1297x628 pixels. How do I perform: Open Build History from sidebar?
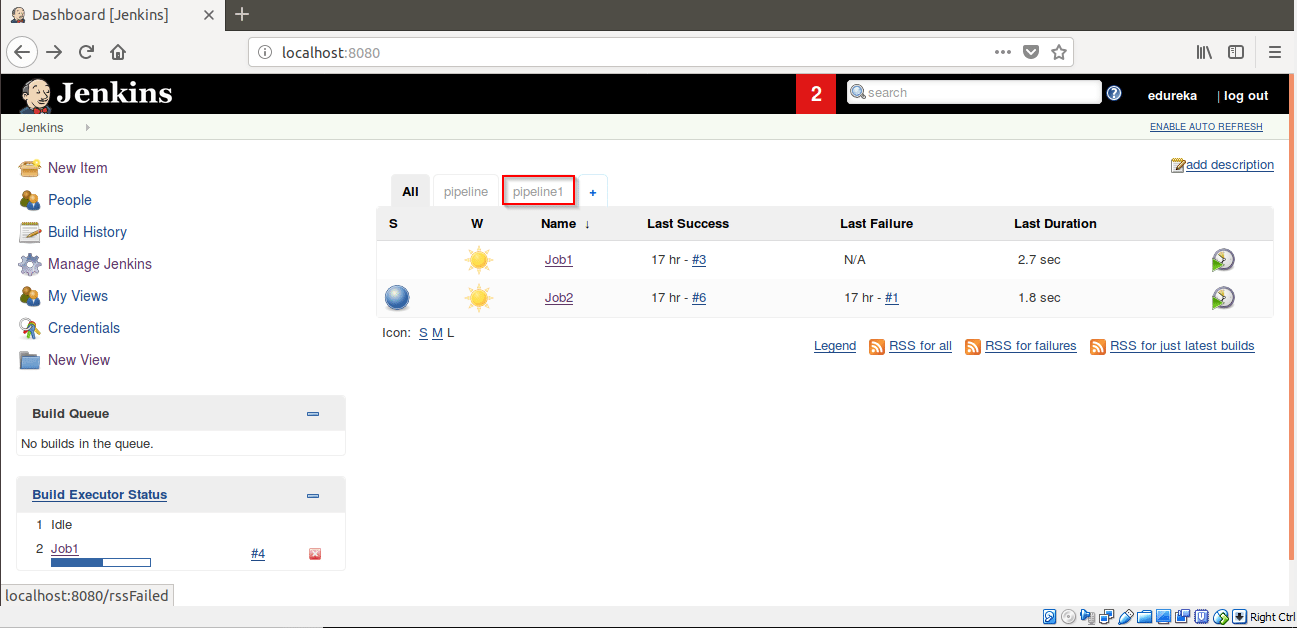88,231
